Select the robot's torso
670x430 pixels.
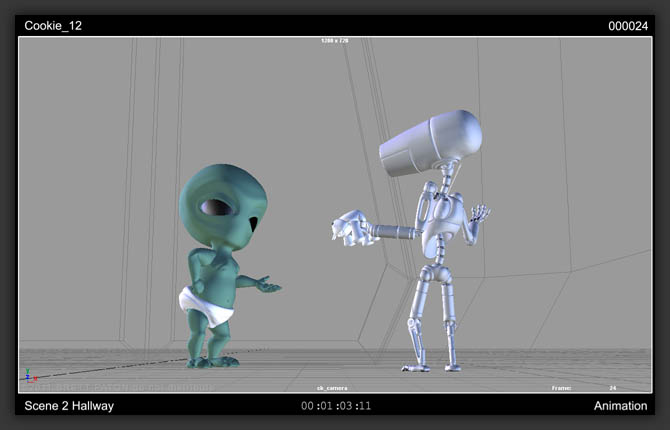[438, 225]
